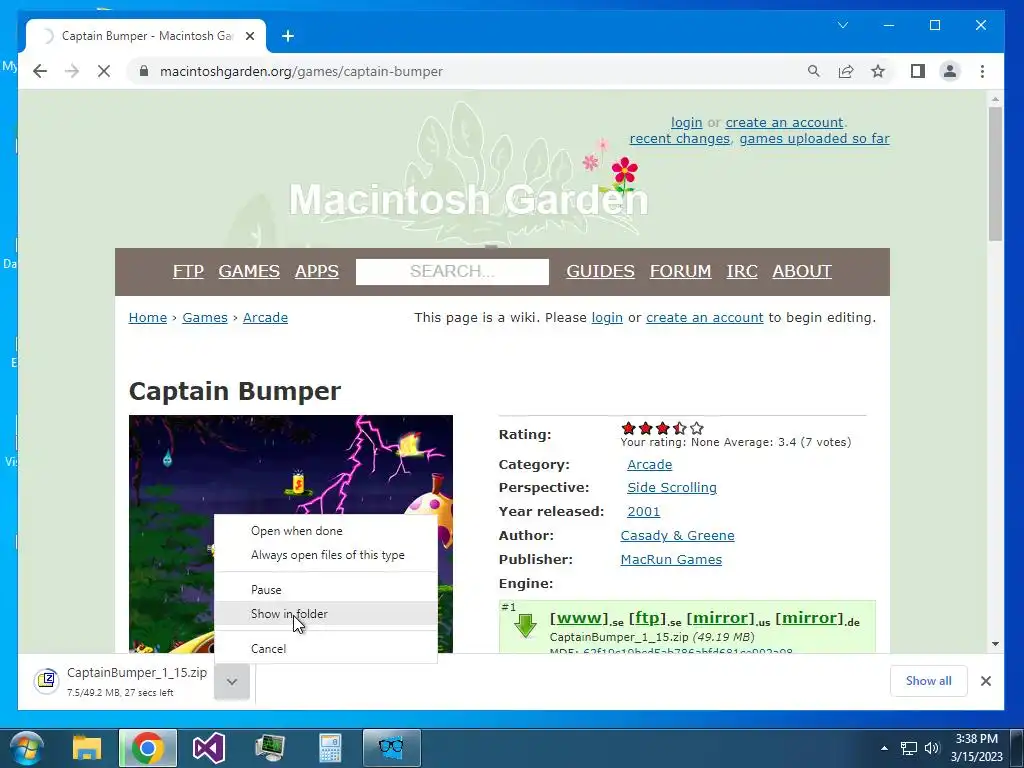Screen dimensions: 1024x768
Task: Show hidden tray icons arrow
Action: pos(884,748)
